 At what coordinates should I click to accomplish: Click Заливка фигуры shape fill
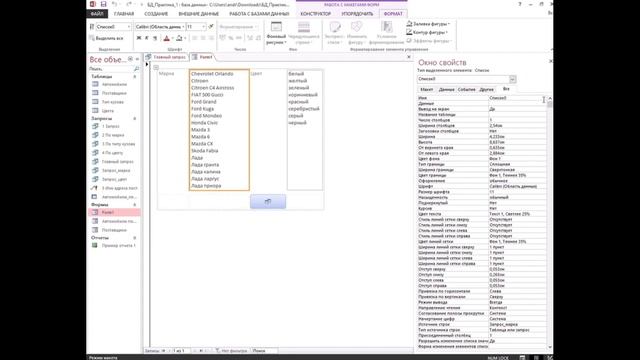(428, 24)
